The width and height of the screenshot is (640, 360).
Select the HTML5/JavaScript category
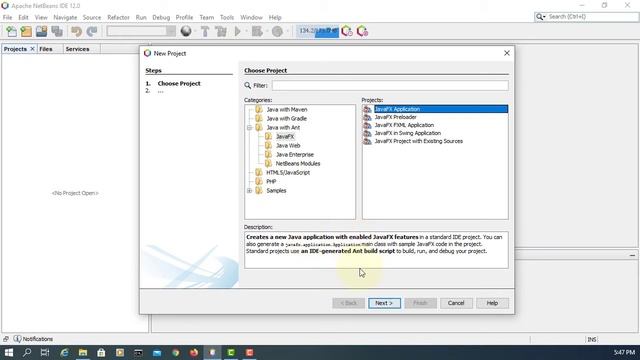[288, 173]
